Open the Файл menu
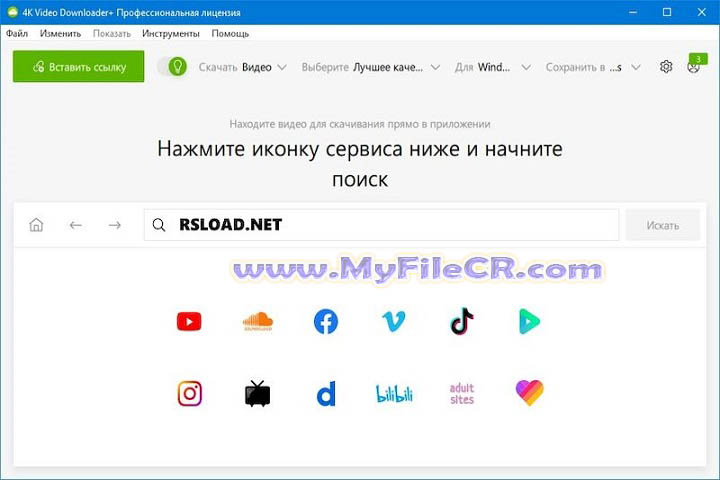The height and width of the screenshot is (480, 720). click(17, 34)
